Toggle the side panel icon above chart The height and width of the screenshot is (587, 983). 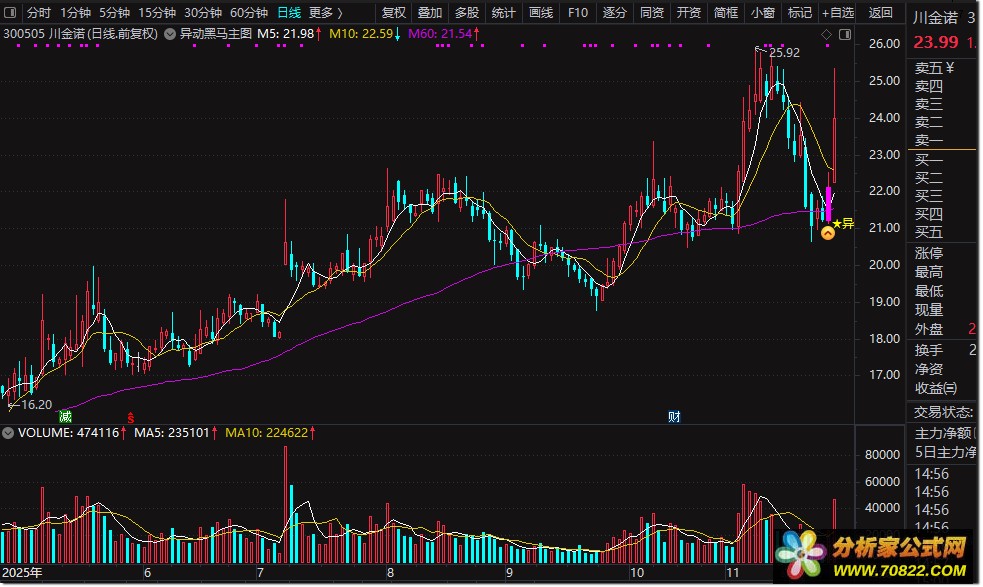(x=845, y=34)
